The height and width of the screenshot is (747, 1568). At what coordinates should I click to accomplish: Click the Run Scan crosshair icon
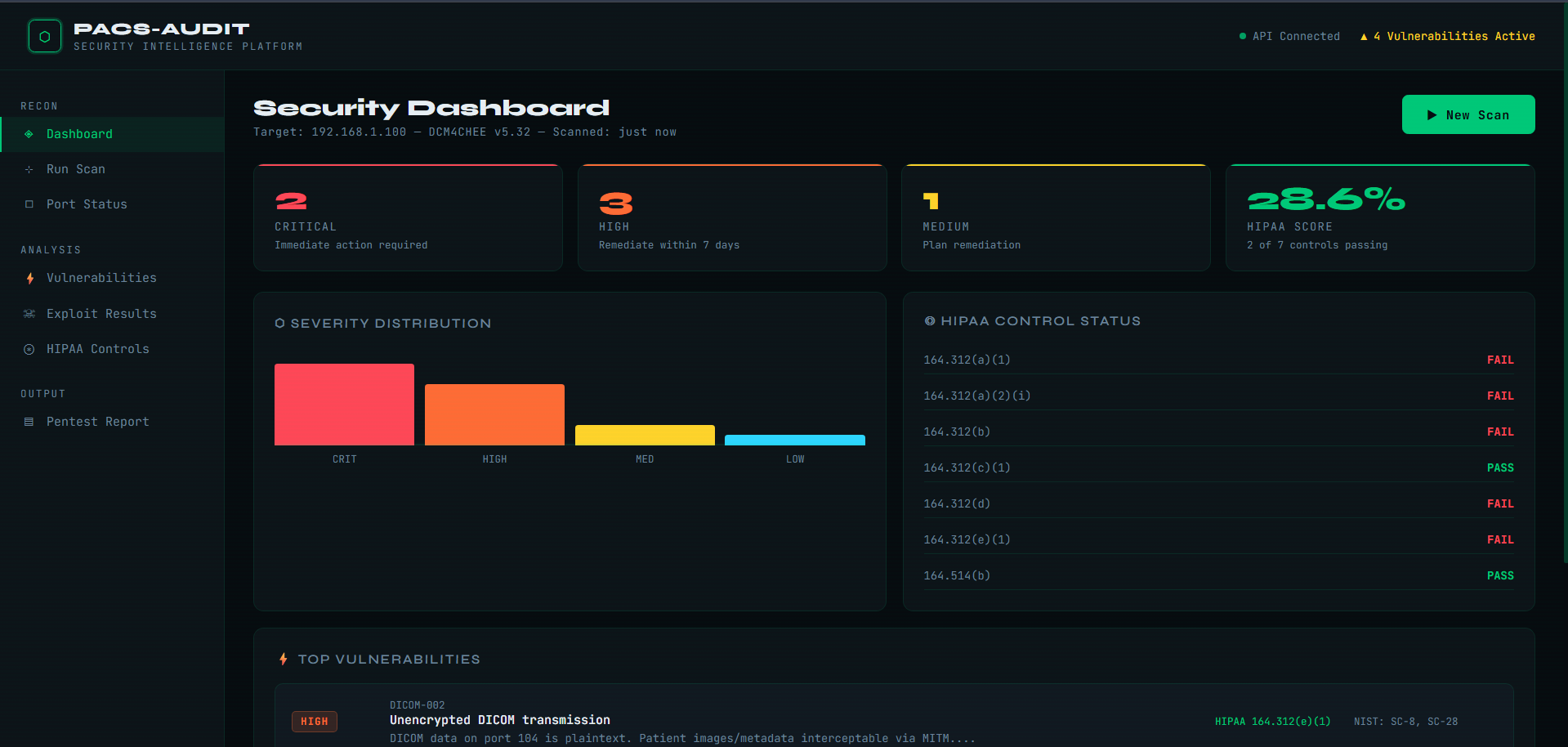coord(29,169)
